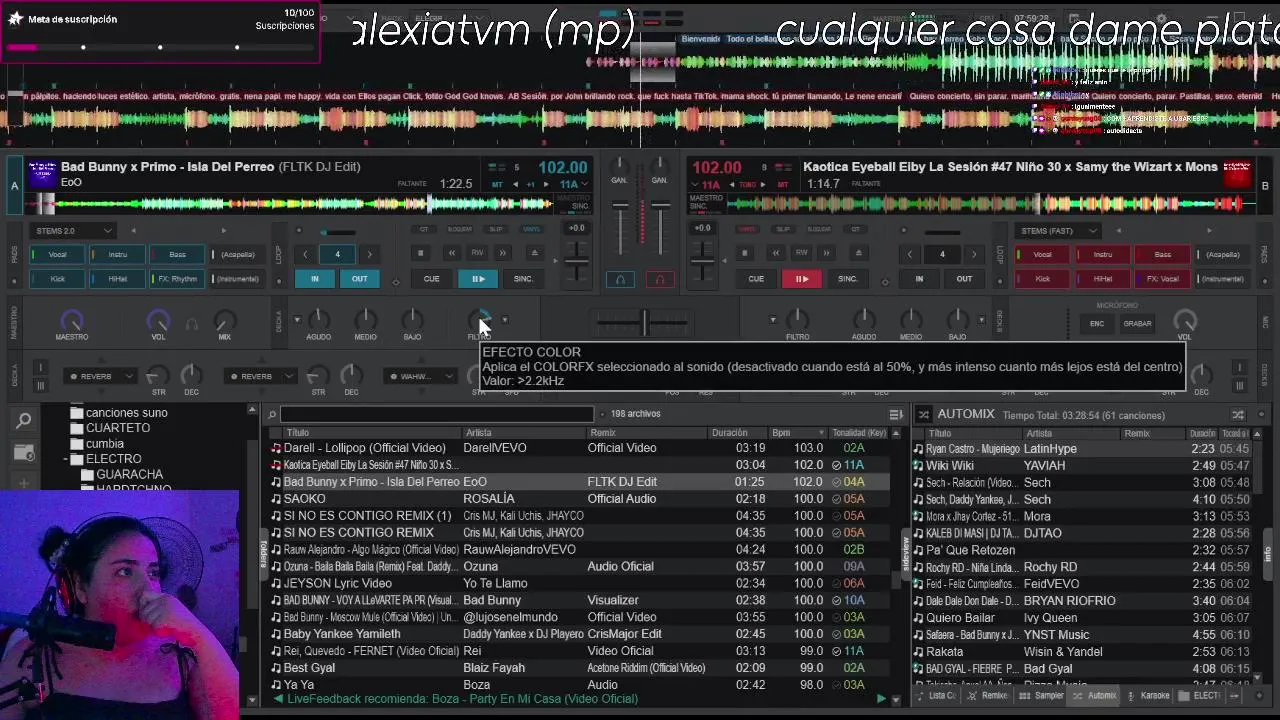Screen dimensions: 1280x720
Task: Open the WAHW... effect dropdown
Action: [447, 376]
